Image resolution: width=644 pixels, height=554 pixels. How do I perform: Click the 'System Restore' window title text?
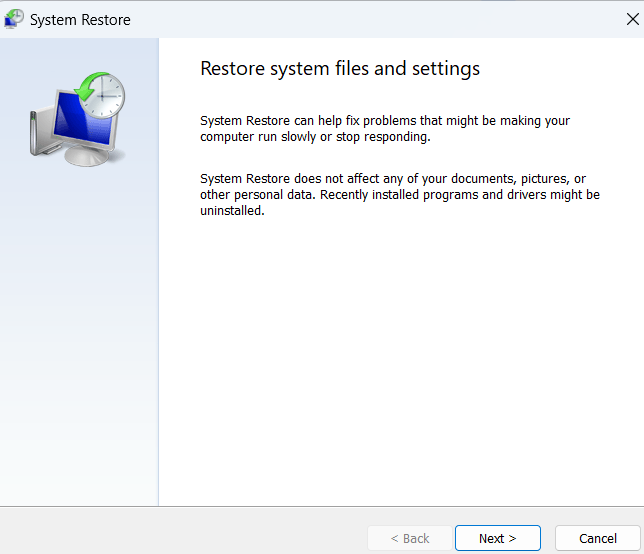(x=80, y=20)
